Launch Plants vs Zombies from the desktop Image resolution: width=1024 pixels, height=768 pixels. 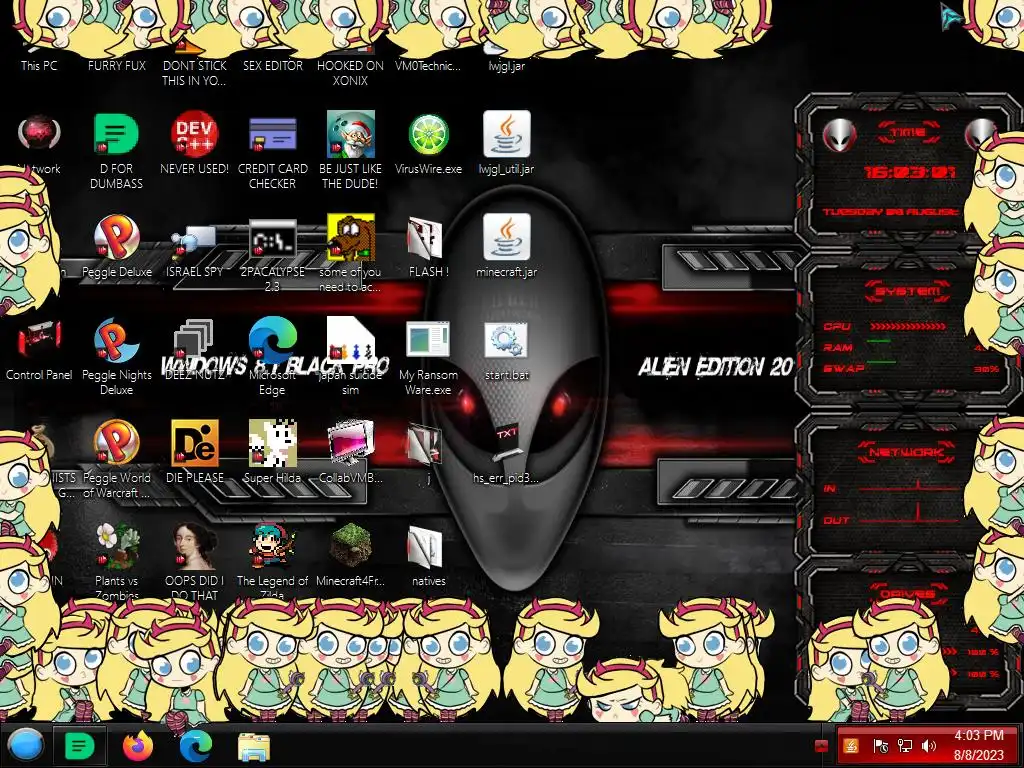(x=116, y=546)
